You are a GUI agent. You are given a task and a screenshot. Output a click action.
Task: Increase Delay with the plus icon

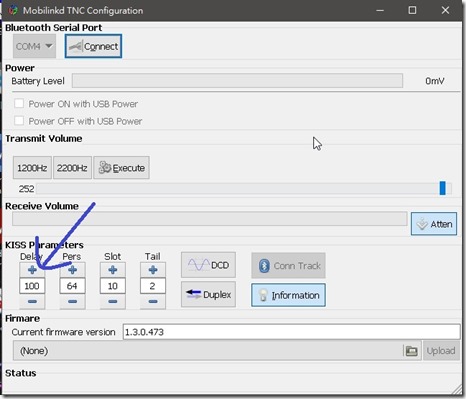click(x=32, y=270)
